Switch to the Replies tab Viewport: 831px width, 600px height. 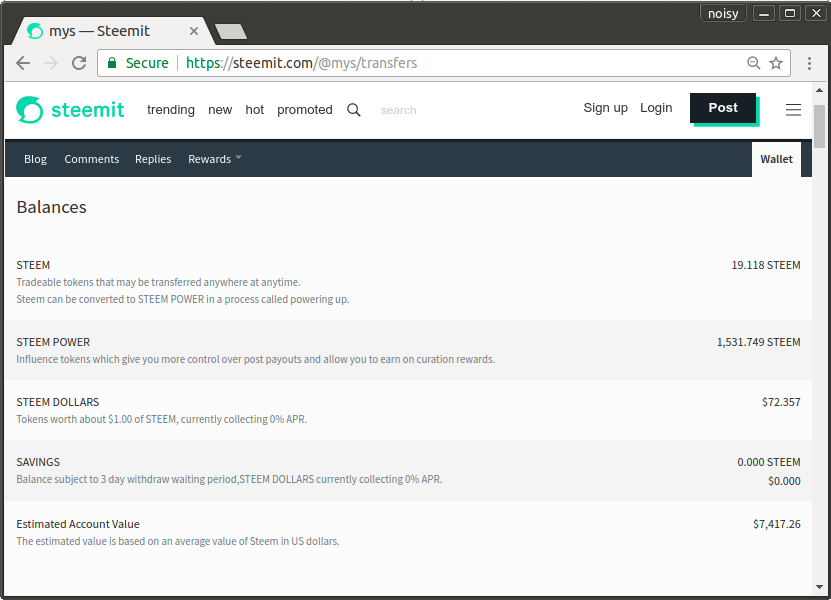point(153,159)
